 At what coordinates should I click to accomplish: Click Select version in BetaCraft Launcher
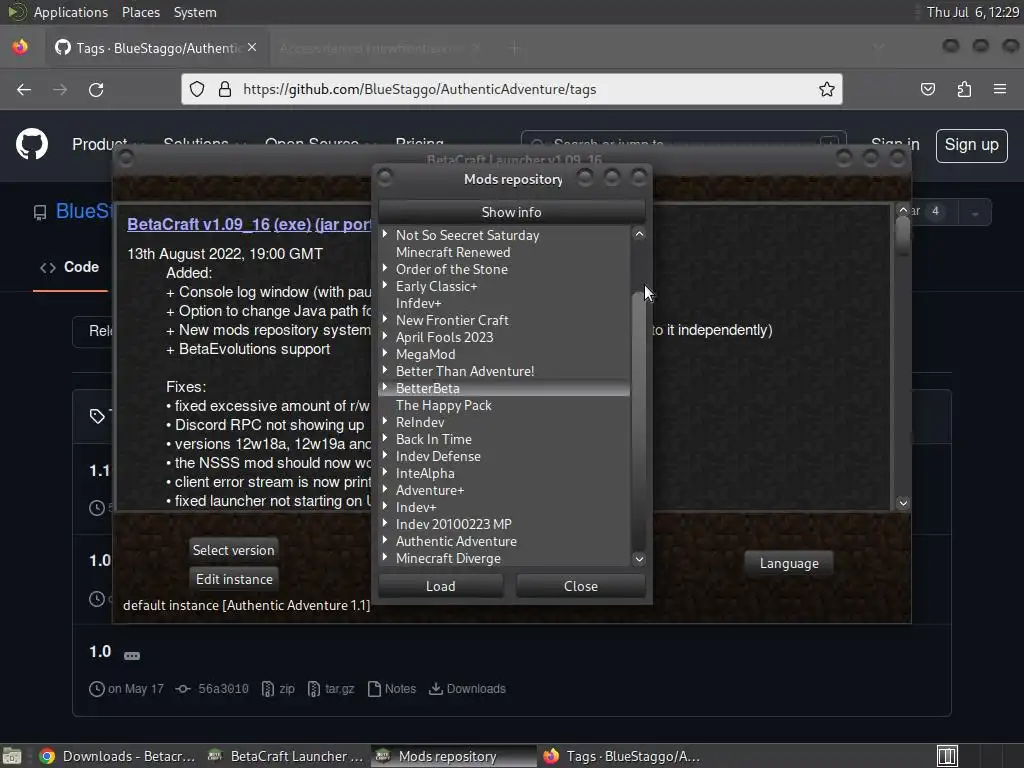pyautogui.click(x=234, y=550)
